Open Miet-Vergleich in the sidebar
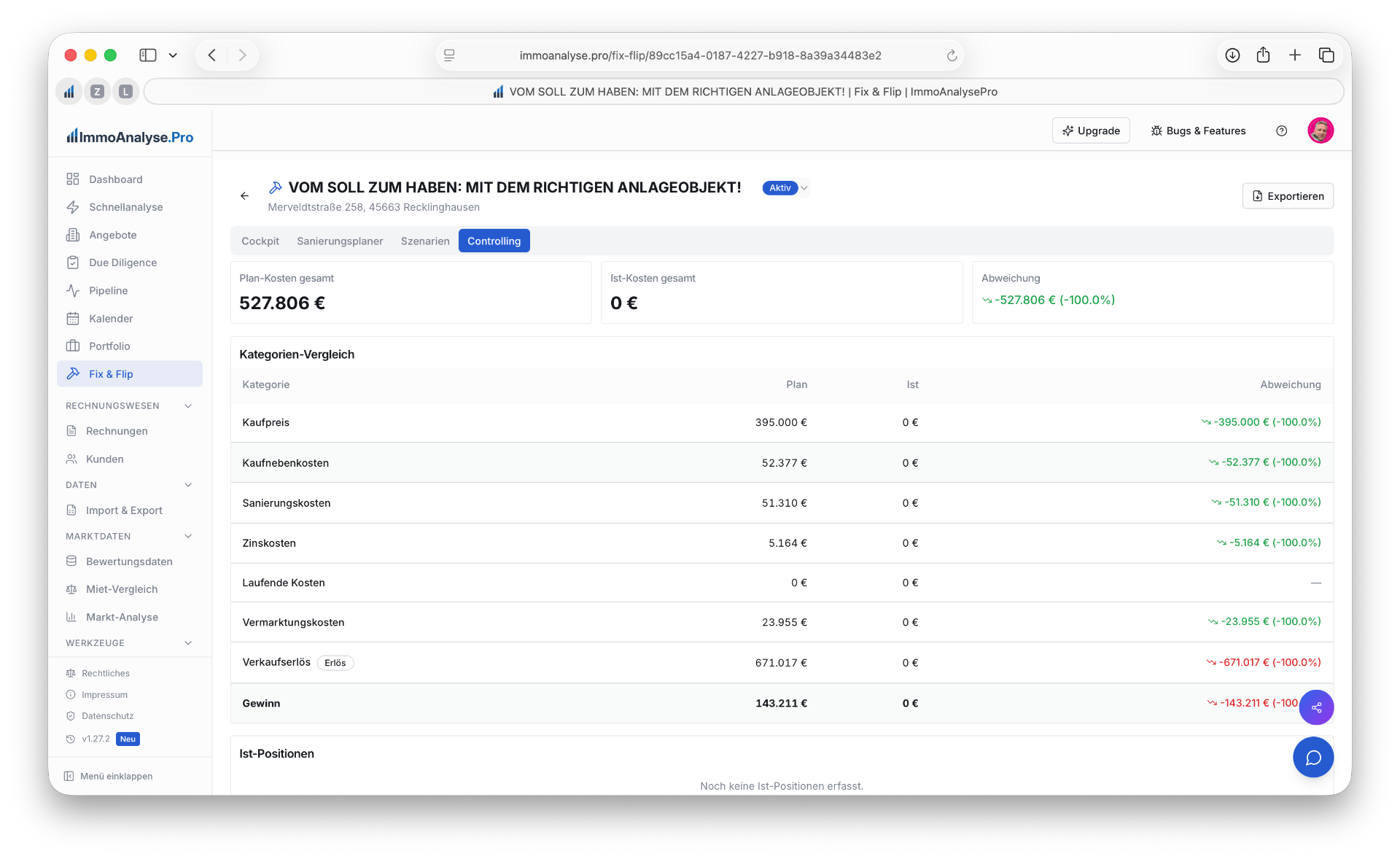The image size is (1400, 859). [x=129, y=589]
